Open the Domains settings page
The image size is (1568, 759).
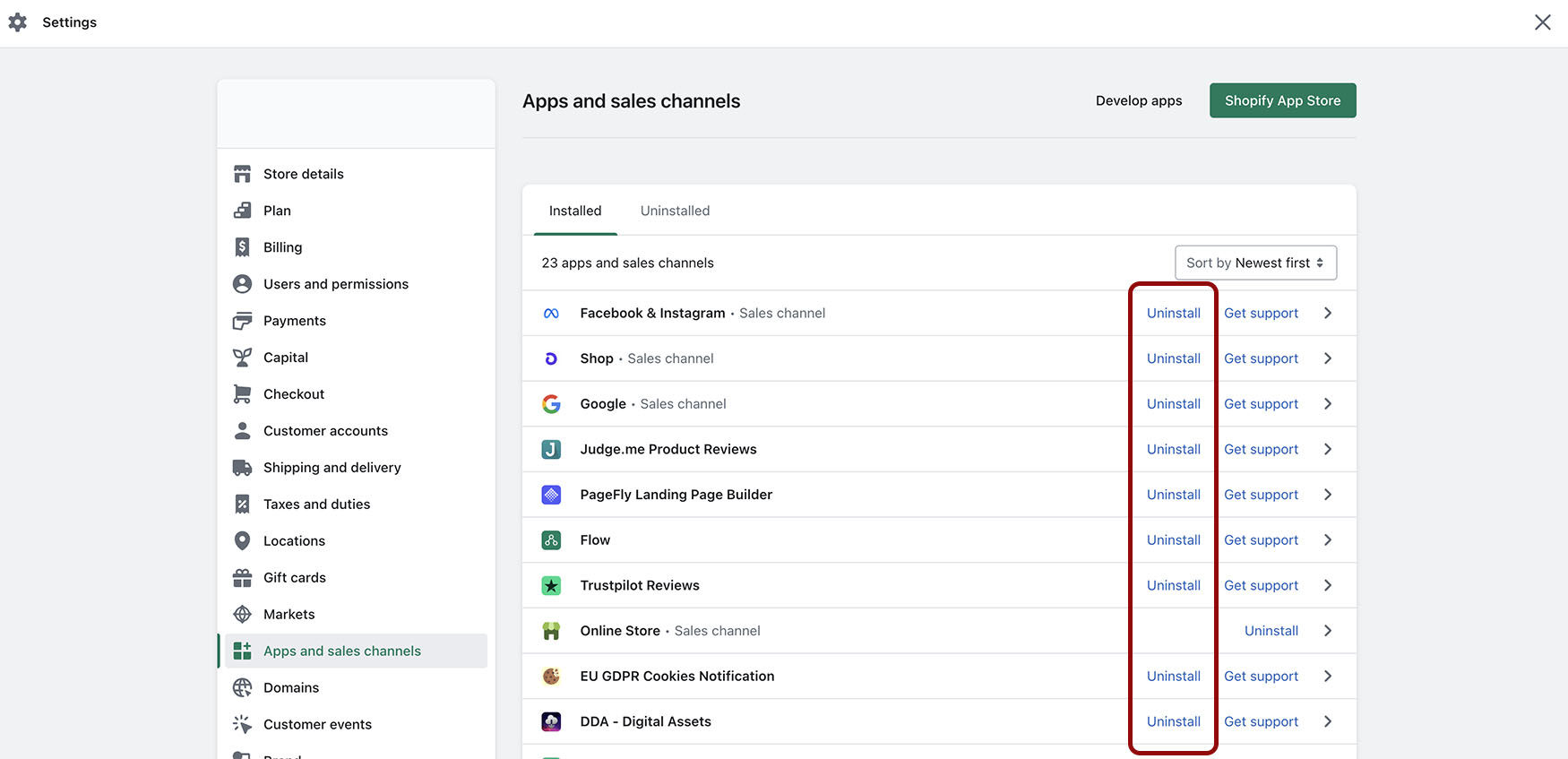355,688
